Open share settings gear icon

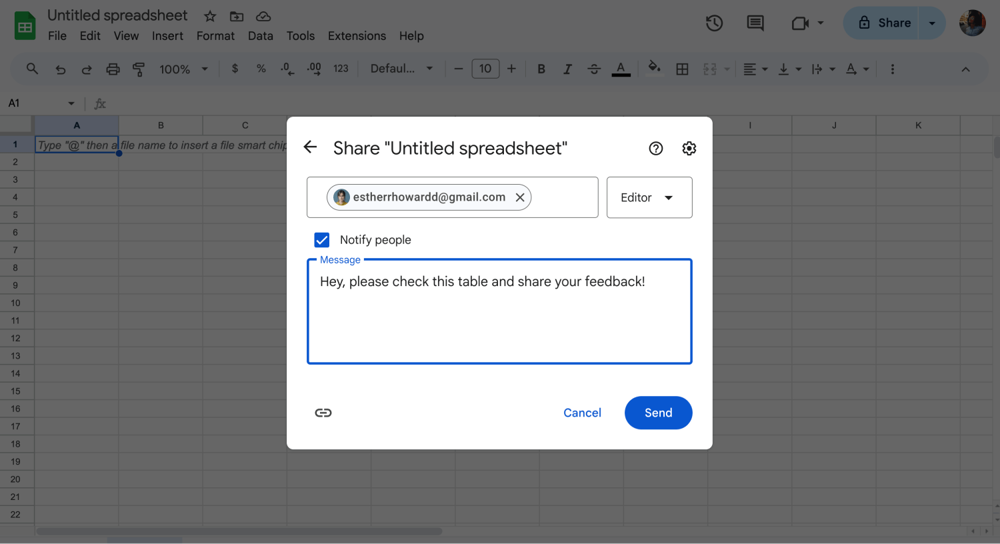click(689, 148)
